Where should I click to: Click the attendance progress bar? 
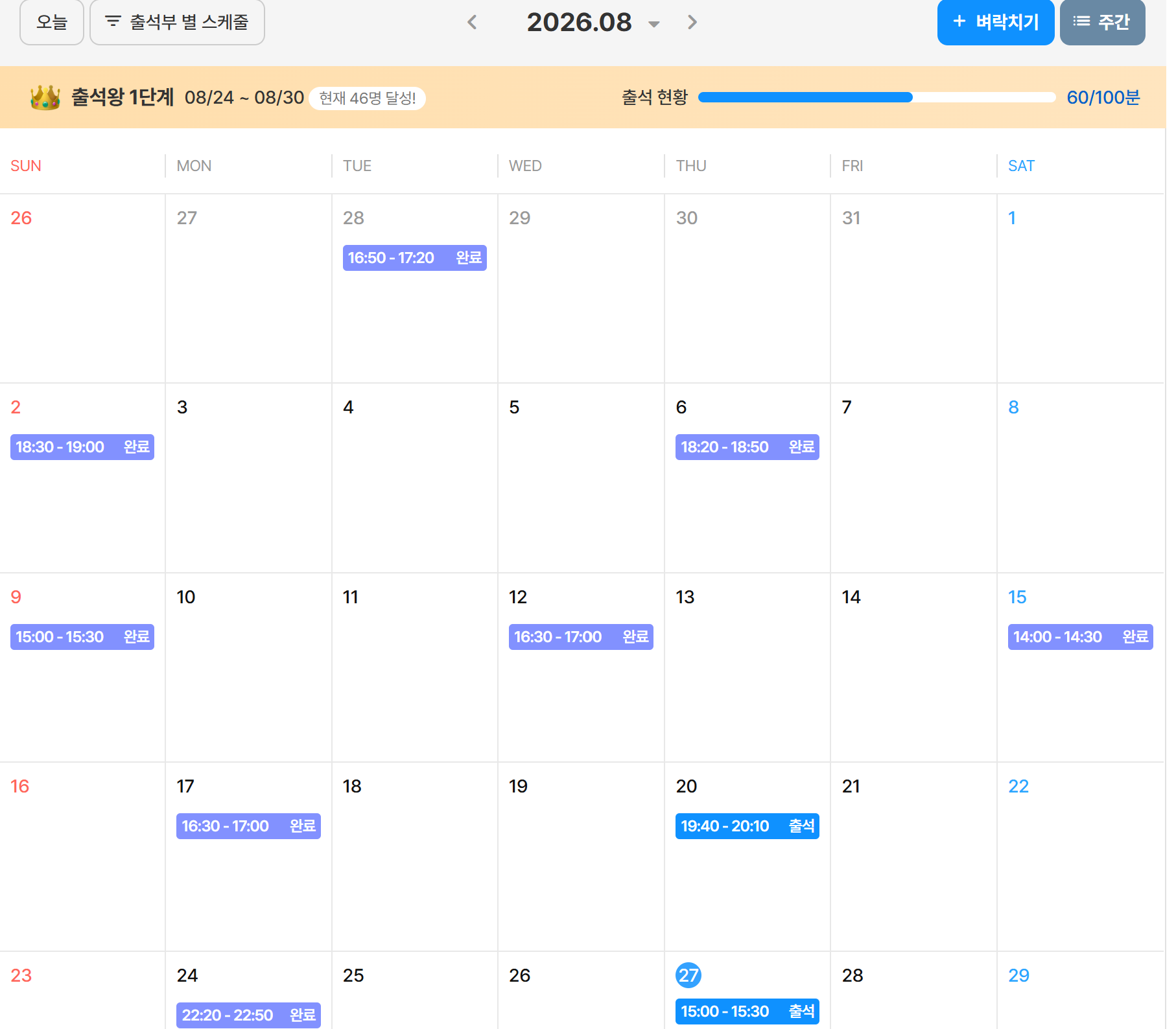[876, 97]
